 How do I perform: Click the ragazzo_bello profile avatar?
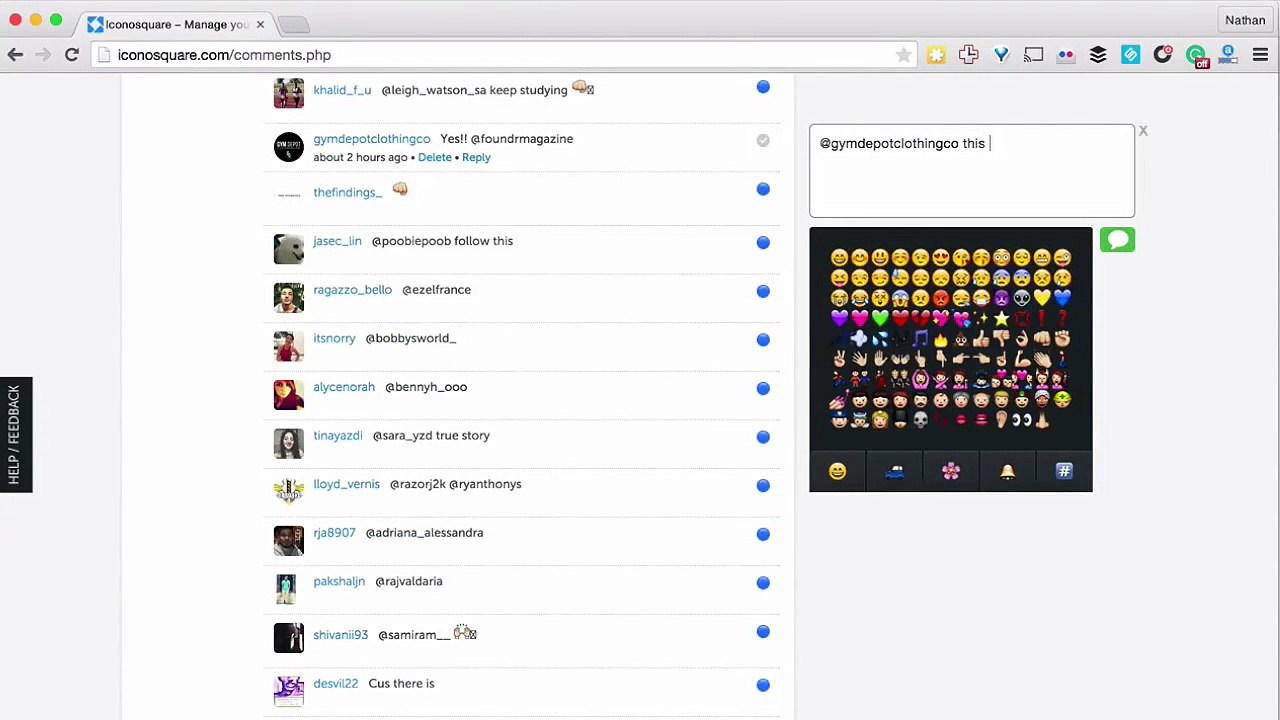(x=289, y=297)
